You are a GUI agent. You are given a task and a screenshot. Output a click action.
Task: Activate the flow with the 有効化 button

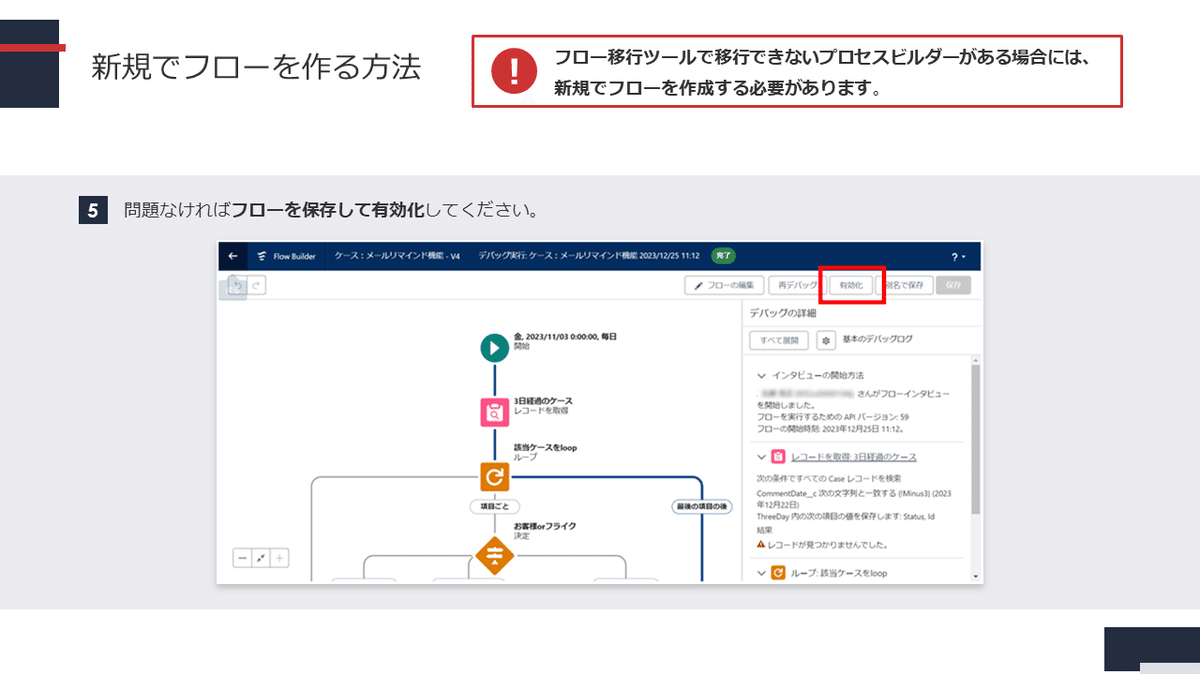(x=851, y=284)
